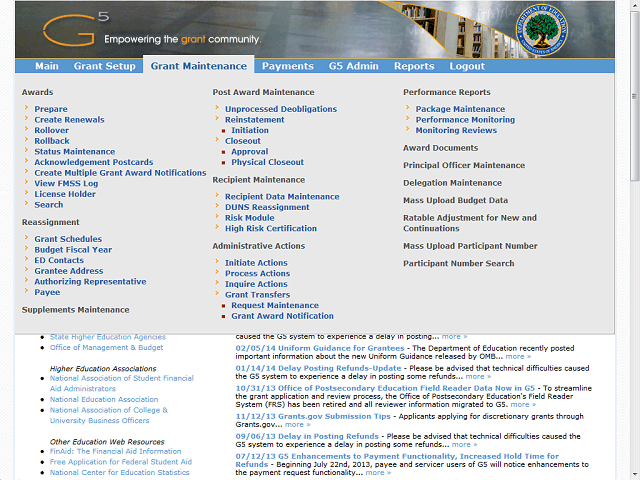Image resolution: width=640 pixels, height=480 pixels.
Task: Open Grant Schedules under Reassignment
Action: point(68,239)
